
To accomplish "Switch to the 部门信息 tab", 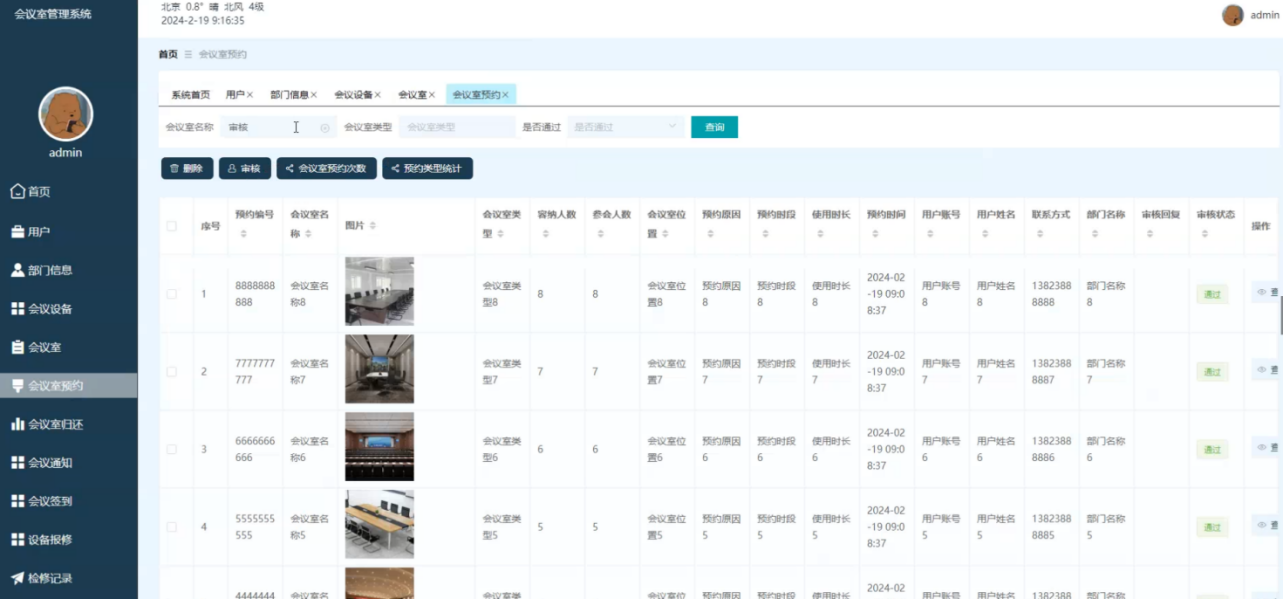I will 289,95.
